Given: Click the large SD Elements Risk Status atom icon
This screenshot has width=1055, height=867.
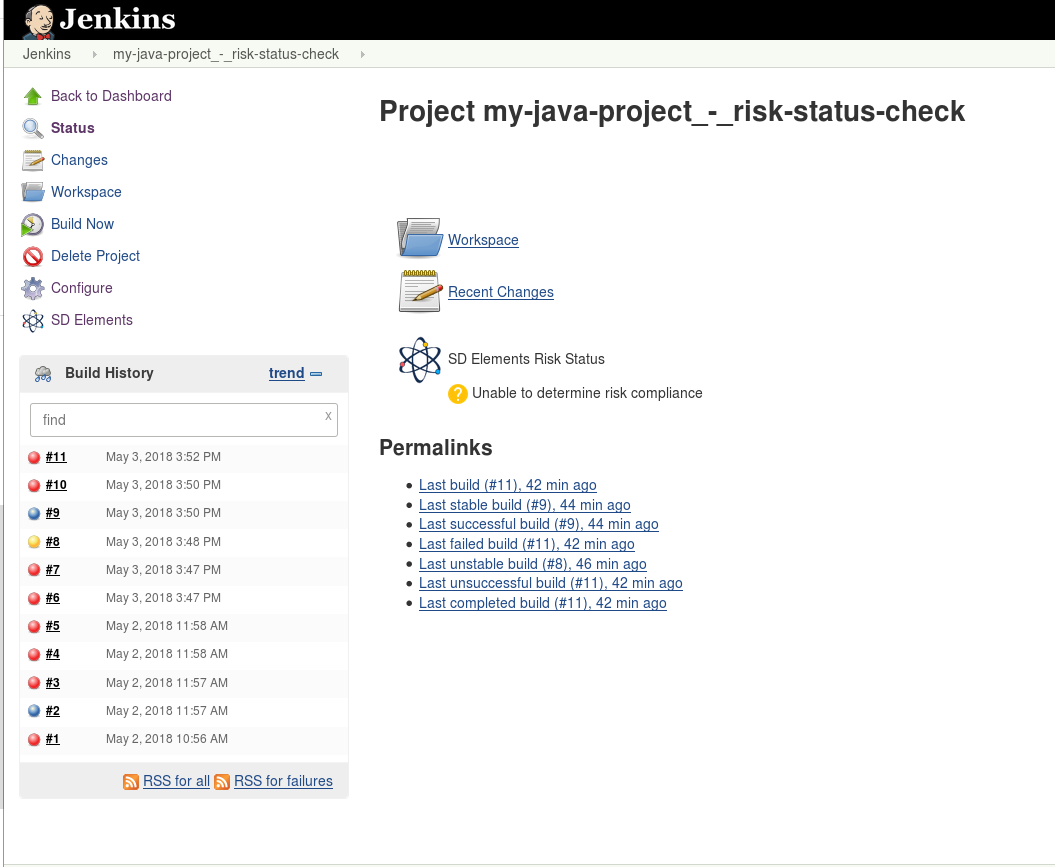Looking at the screenshot, I should coord(420,360).
